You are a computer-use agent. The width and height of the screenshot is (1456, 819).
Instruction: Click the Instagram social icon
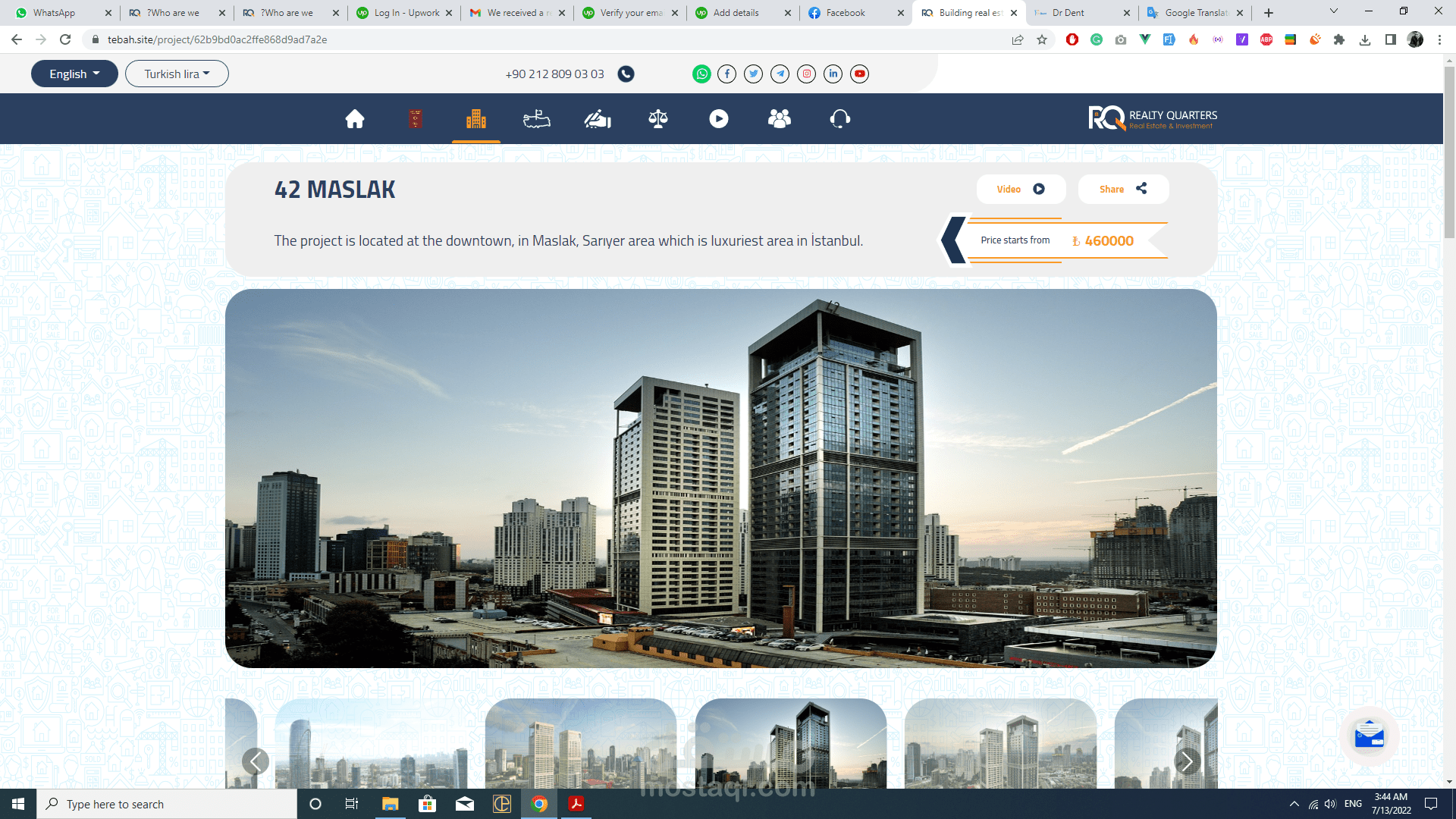(x=807, y=74)
